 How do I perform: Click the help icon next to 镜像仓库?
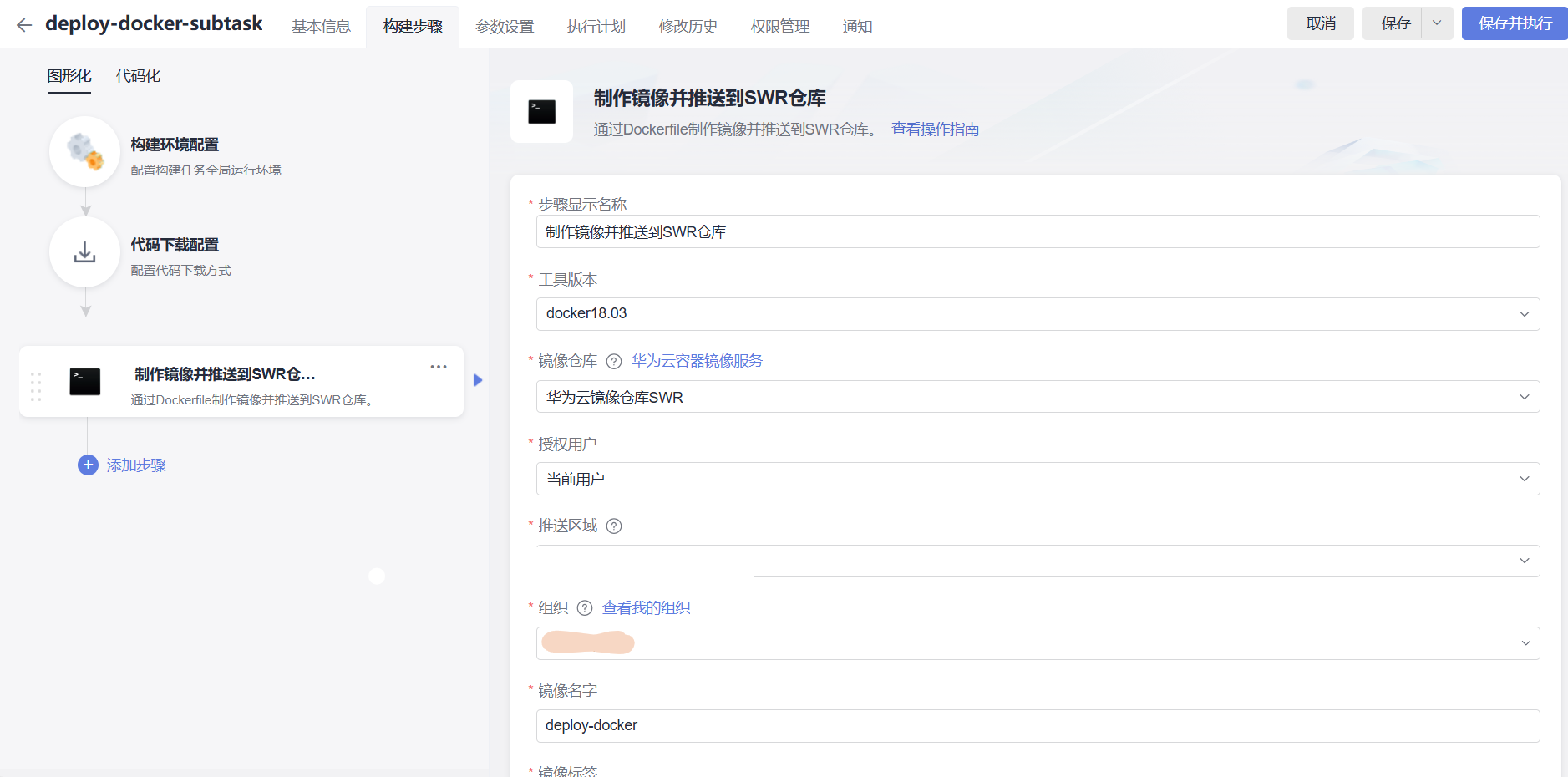tap(614, 361)
